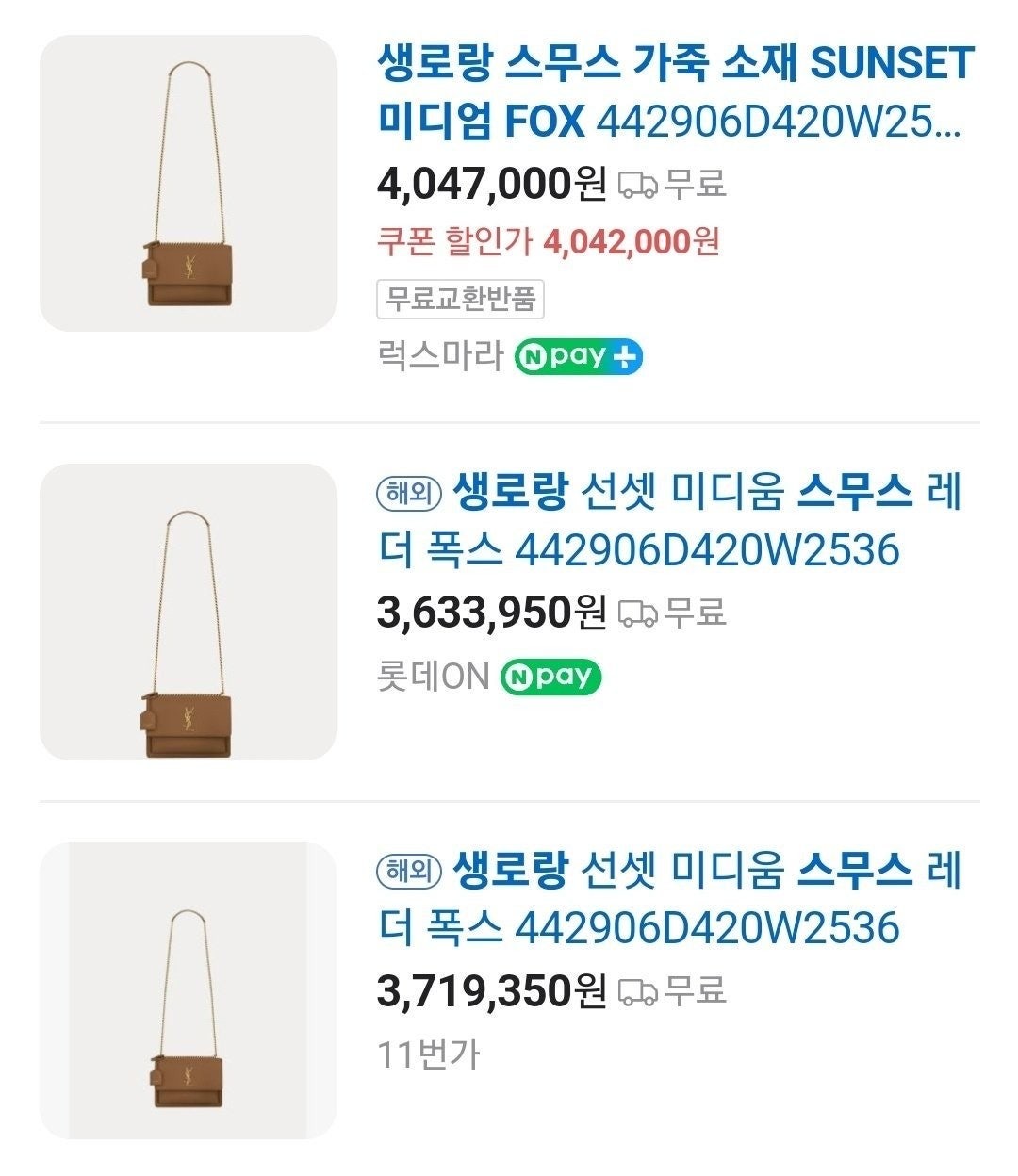Click the truck icon next to 3,633,950원
The height and width of the screenshot is (1176, 1018).
(637, 614)
